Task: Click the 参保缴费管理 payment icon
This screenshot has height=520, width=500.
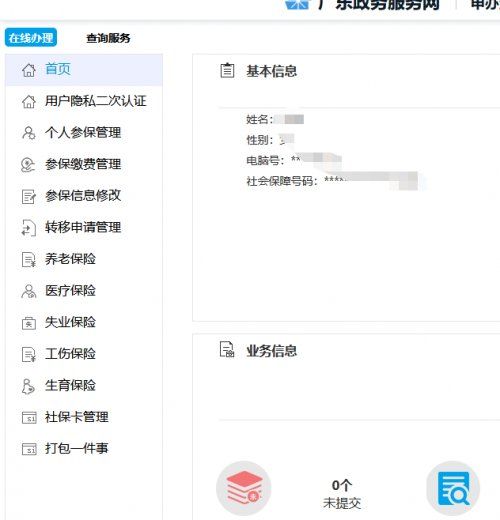Action: click(28, 164)
